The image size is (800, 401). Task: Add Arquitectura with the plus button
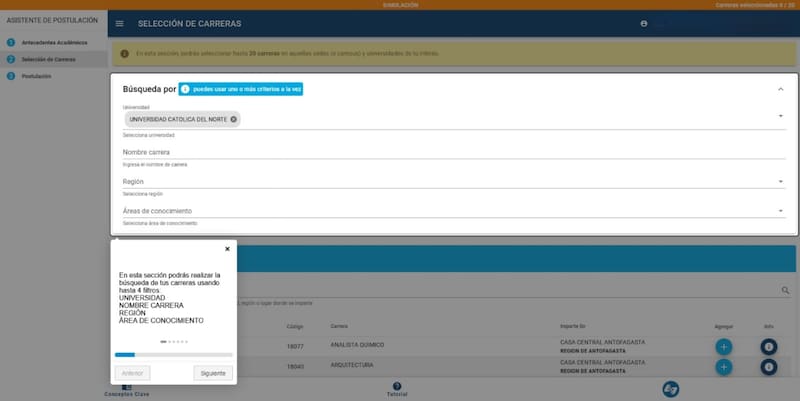(724, 367)
